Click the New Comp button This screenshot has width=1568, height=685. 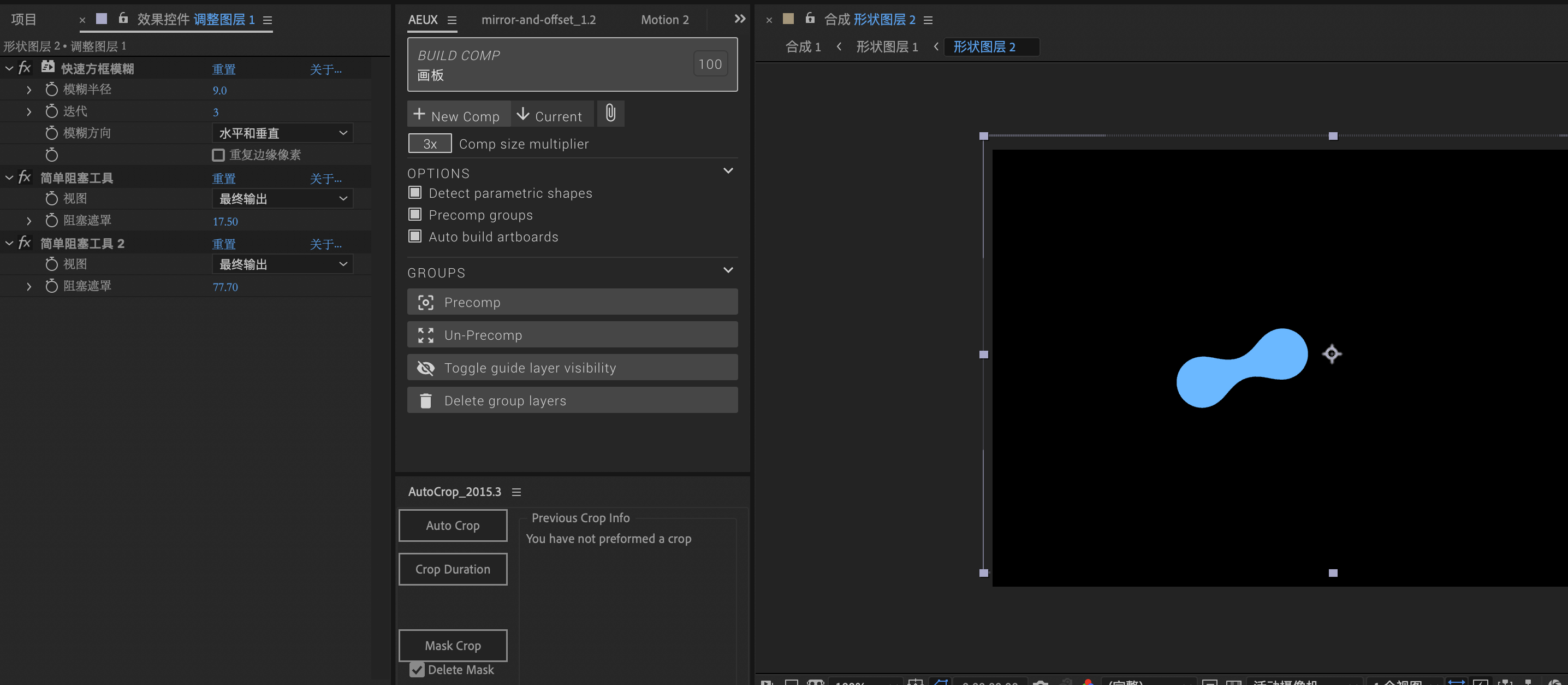(x=459, y=114)
